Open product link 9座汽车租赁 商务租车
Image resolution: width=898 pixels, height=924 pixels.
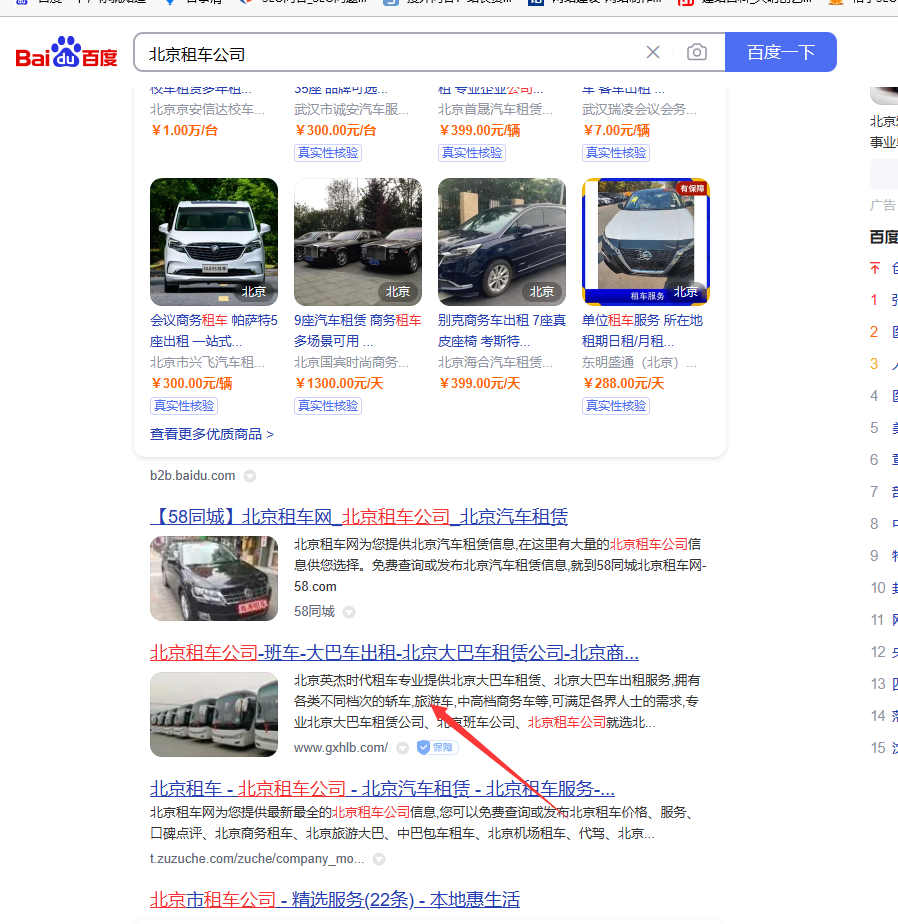click(358, 331)
